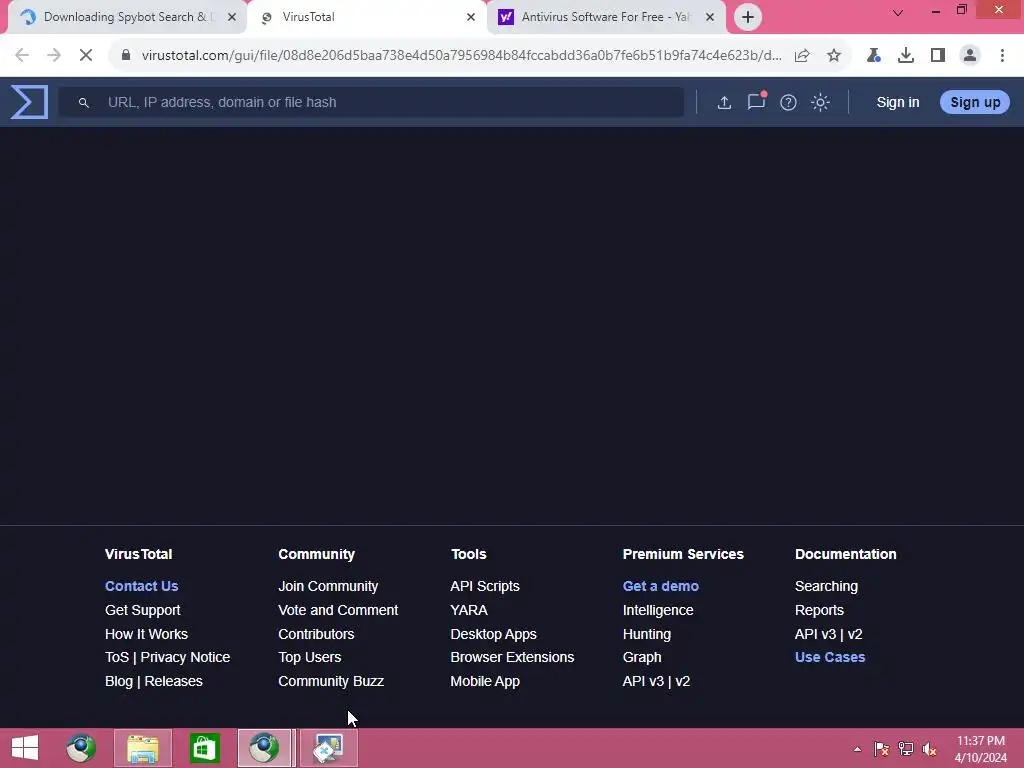Open the Use Cases link
The image size is (1024, 768).
tap(829, 658)
